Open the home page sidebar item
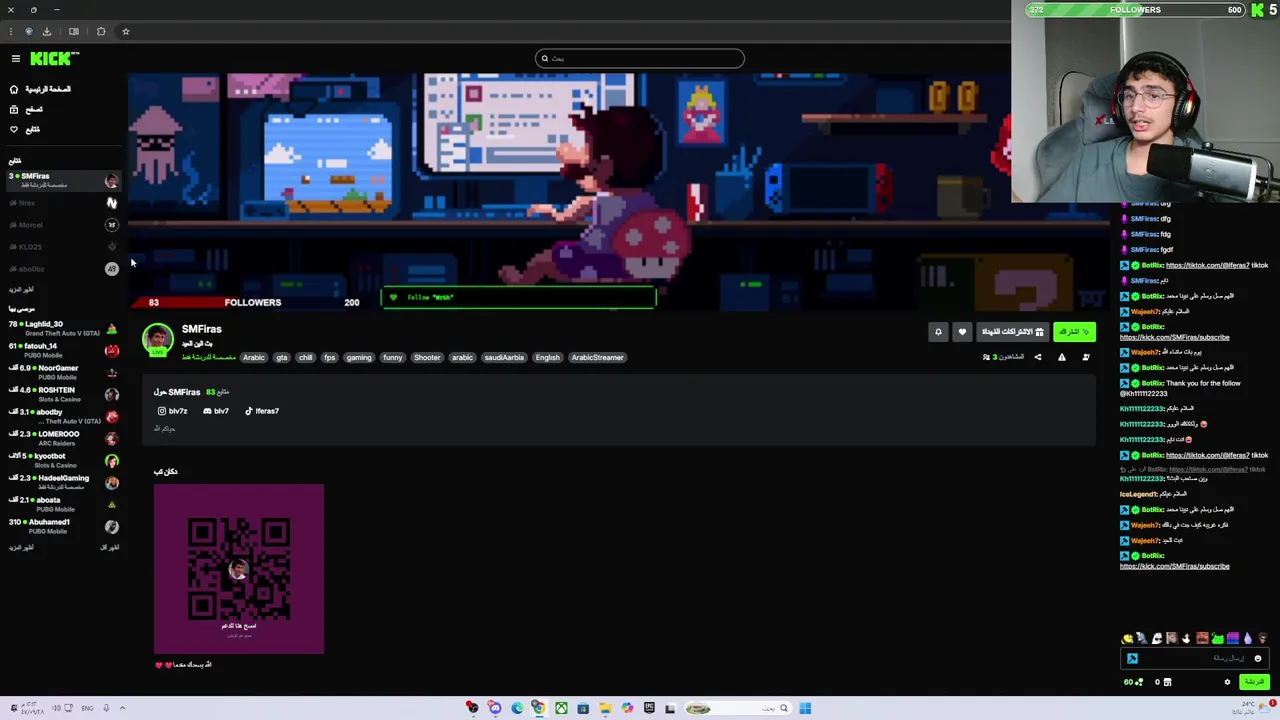The height and width of the screenshot is (720, 1280). (x=41, y=89)
